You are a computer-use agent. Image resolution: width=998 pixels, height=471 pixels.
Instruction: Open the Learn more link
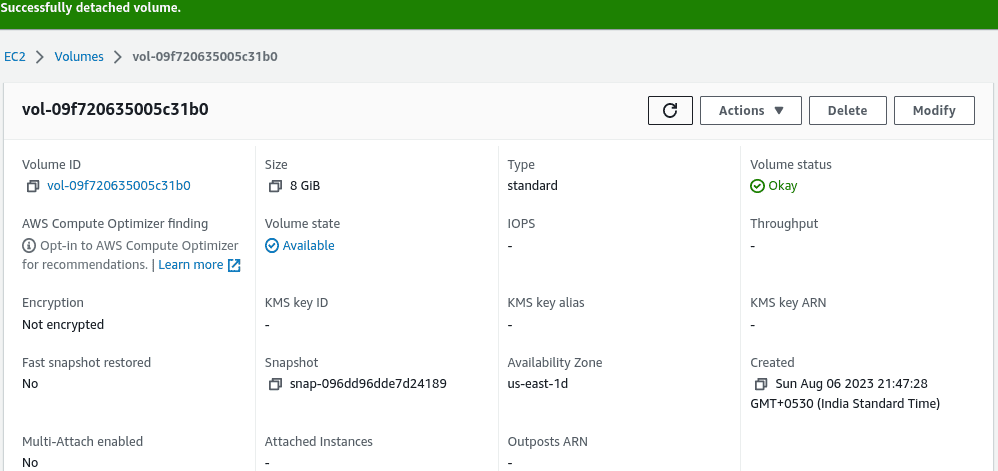[x=191, y=265]
